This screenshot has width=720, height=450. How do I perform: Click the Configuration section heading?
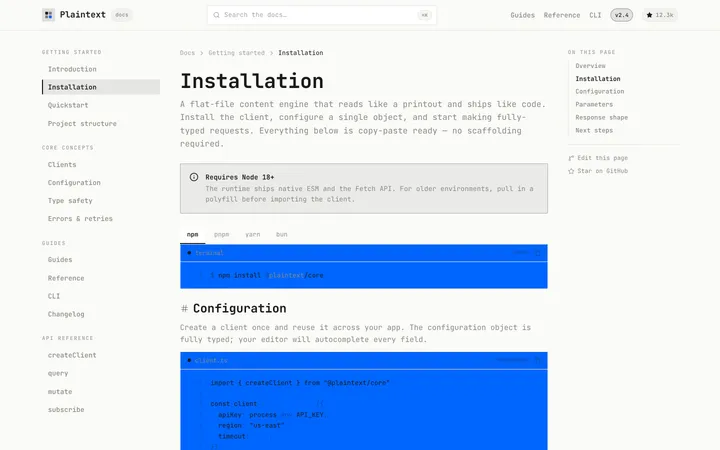[240, 308]
